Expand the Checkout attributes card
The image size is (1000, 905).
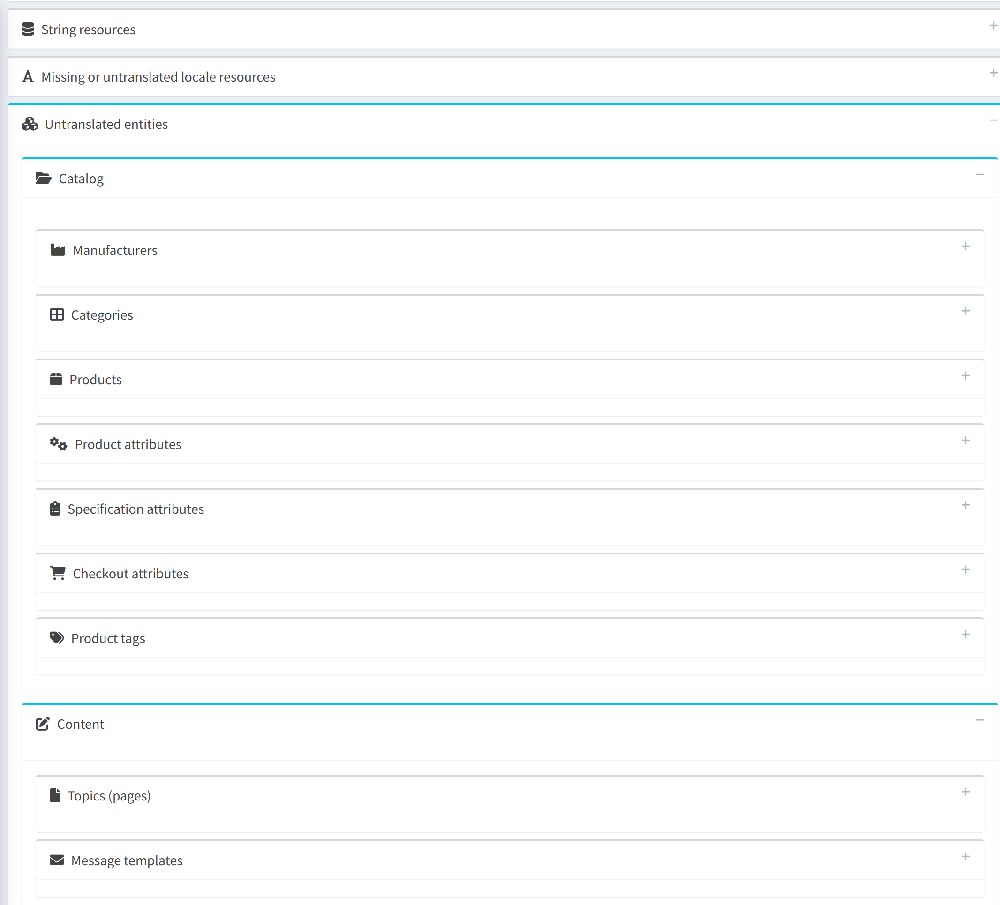click(966, 570)
